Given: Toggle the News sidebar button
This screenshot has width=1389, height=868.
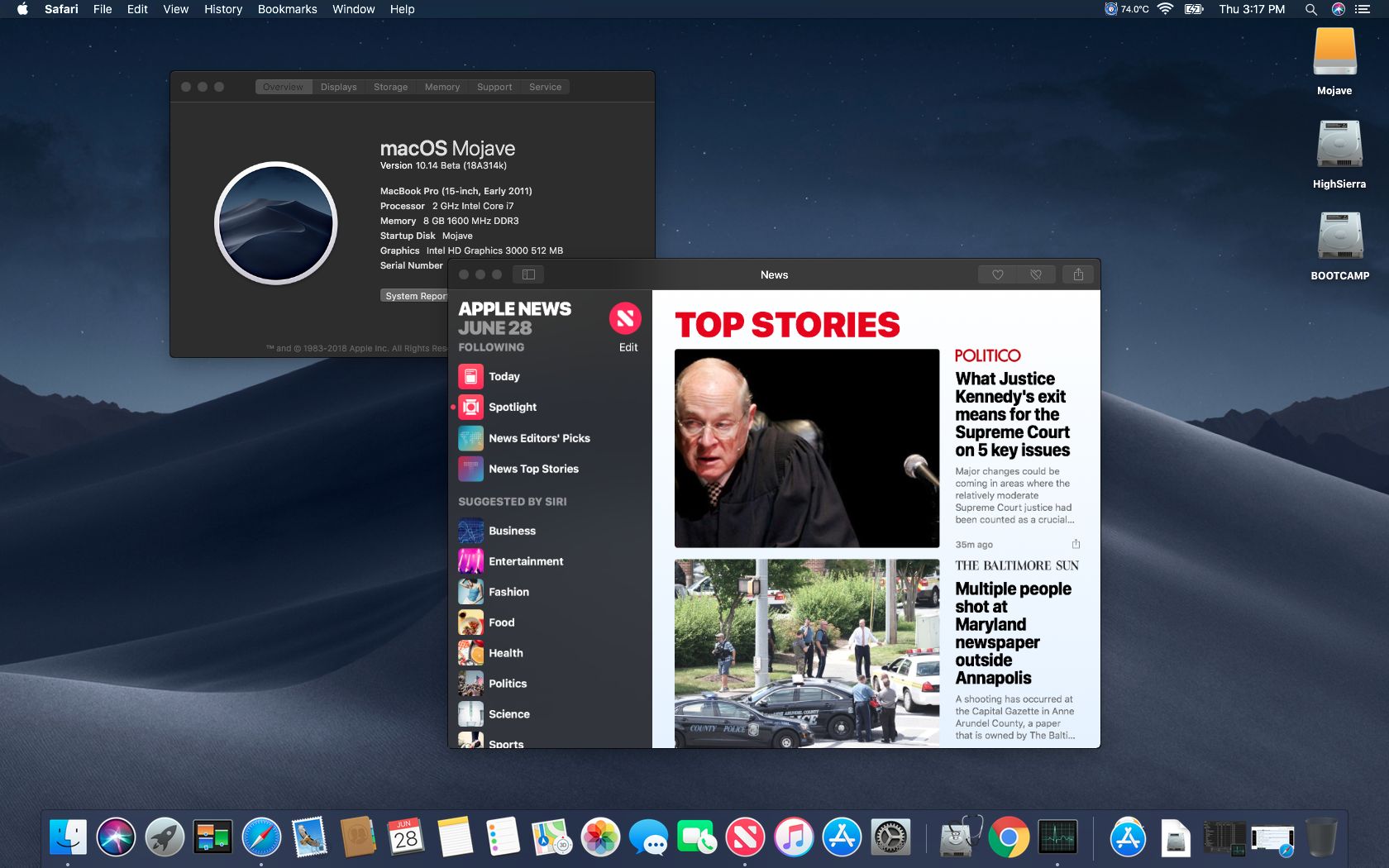Looking at the screenshot, I should tap(528, 274).
